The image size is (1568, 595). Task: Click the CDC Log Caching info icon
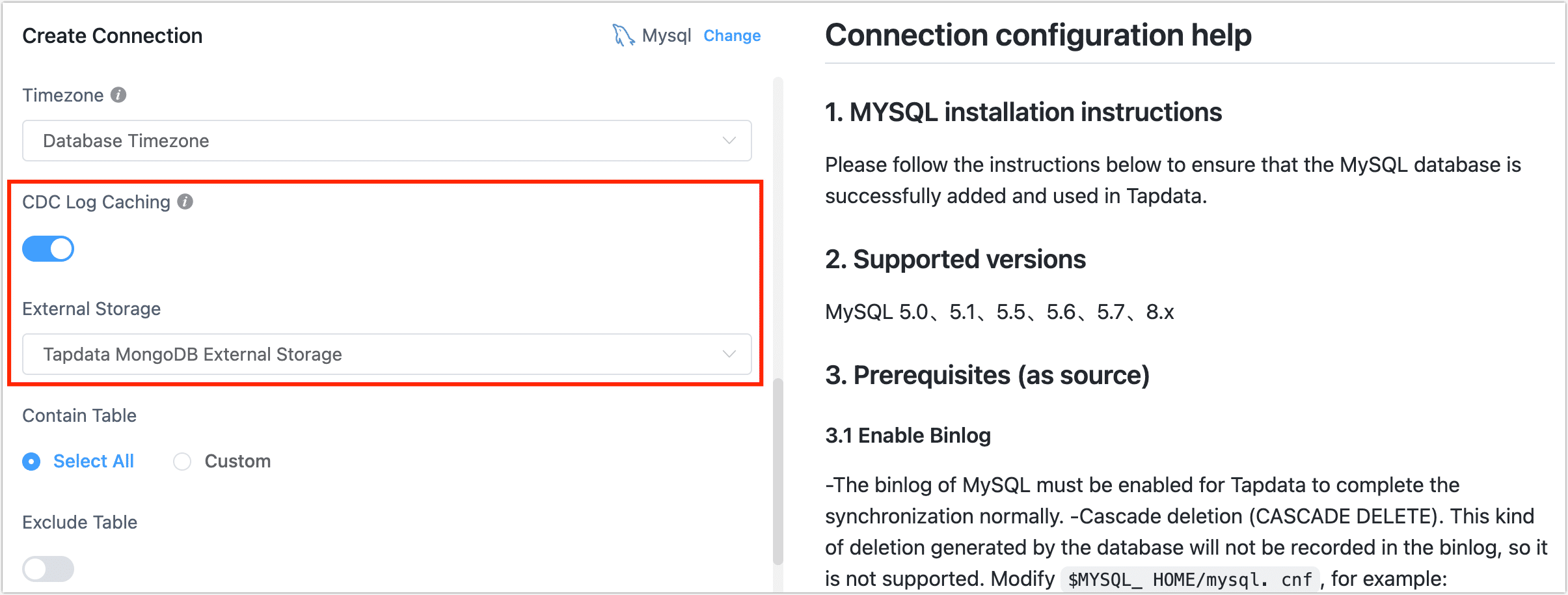pyautogui.click(x=185, y=202)
